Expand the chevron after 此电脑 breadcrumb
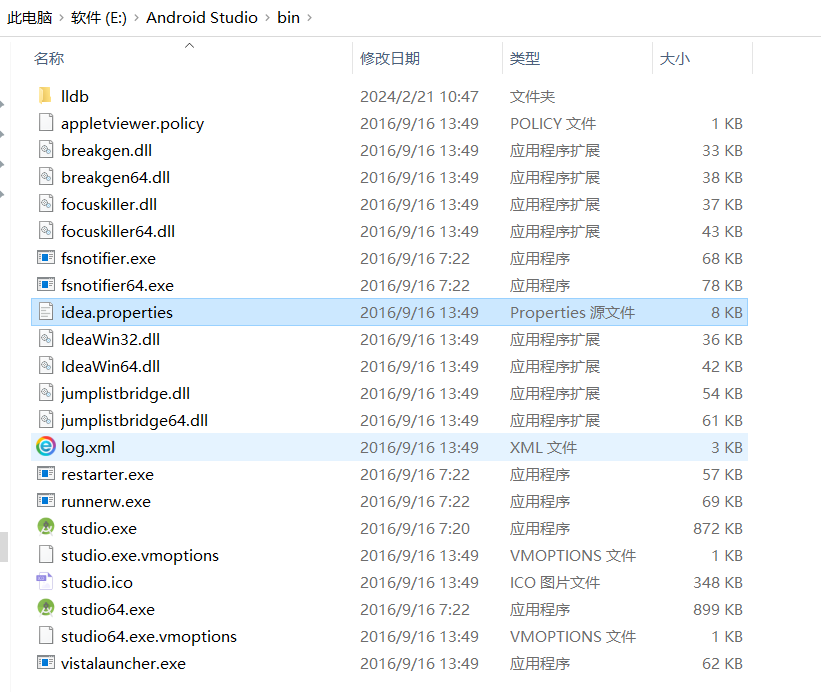 pos(61,18)
